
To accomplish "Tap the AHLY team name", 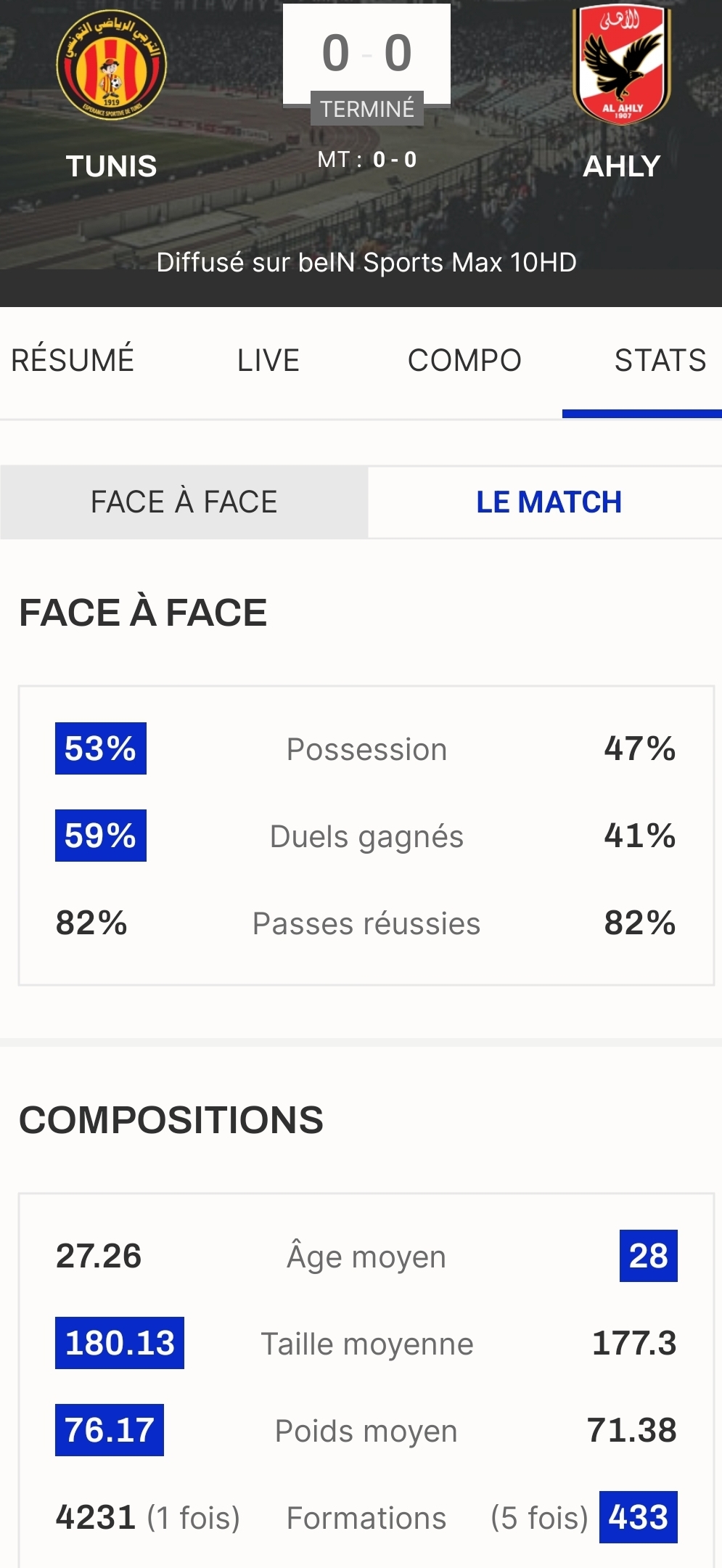I will [x=622, y=167].
